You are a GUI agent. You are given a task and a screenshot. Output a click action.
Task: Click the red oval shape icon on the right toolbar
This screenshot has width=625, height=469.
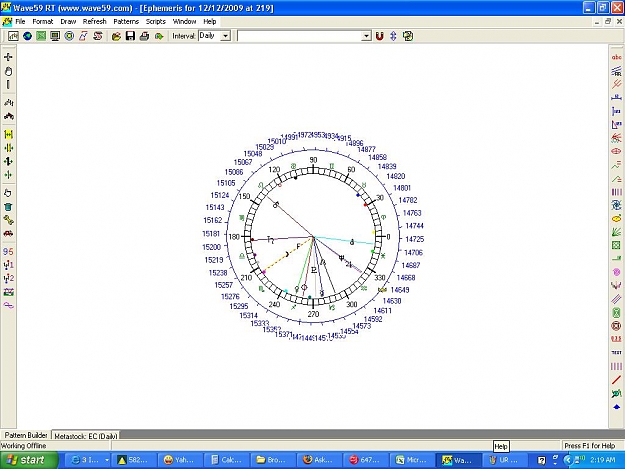tap(616, 151)
